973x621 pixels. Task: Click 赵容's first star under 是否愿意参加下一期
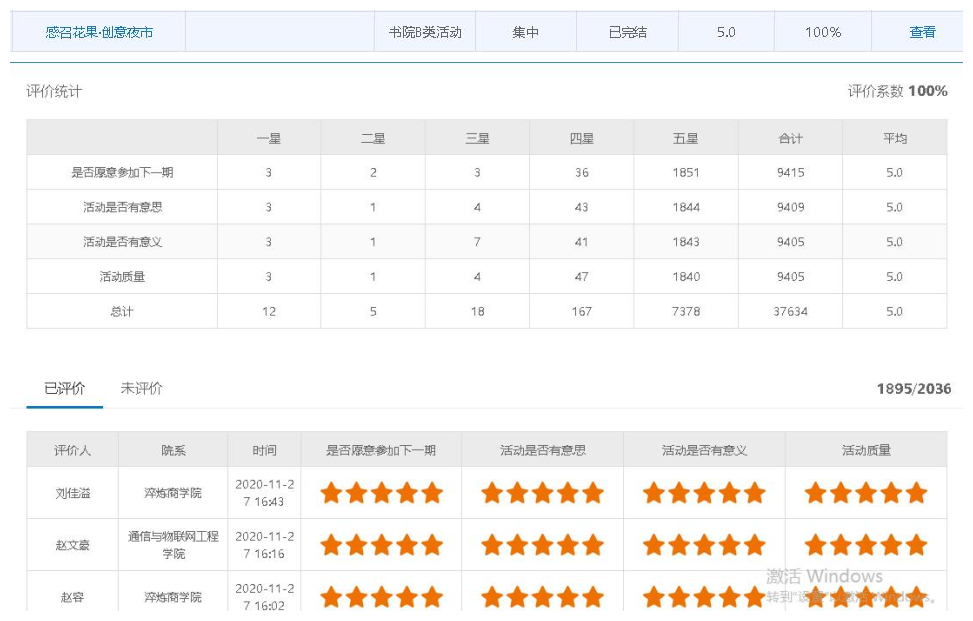tap(331, 597)
